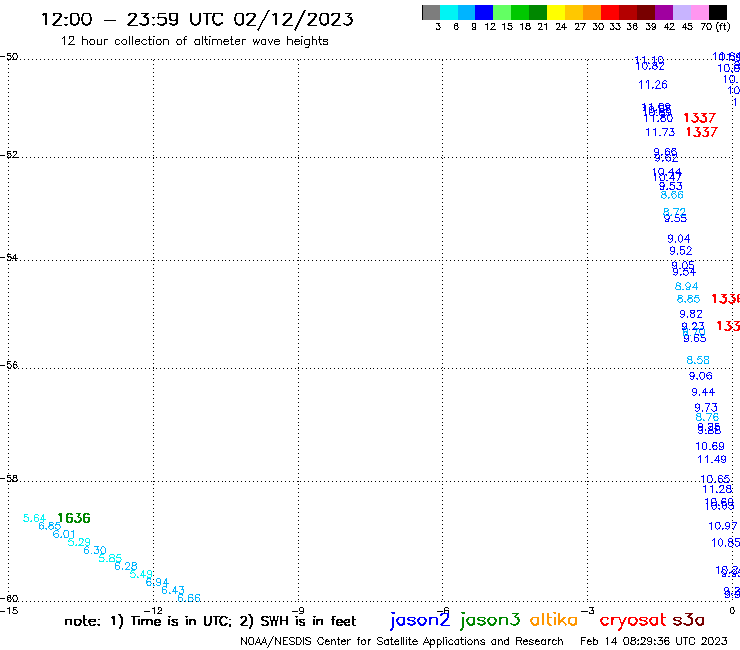Click the black swatch in the color scale

pyautogui.click(x=717, y=12)
